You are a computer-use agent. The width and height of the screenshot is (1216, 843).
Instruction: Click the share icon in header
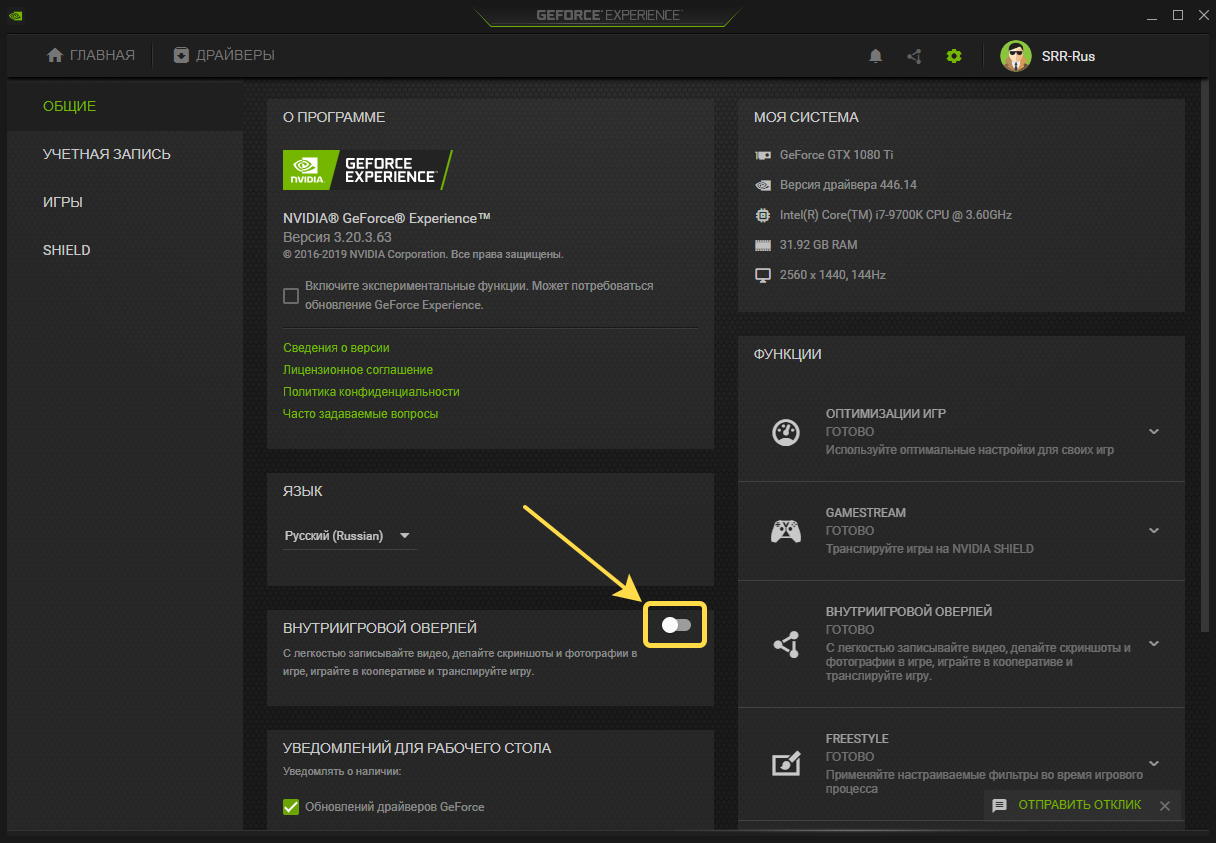click(x=914, y=56)
